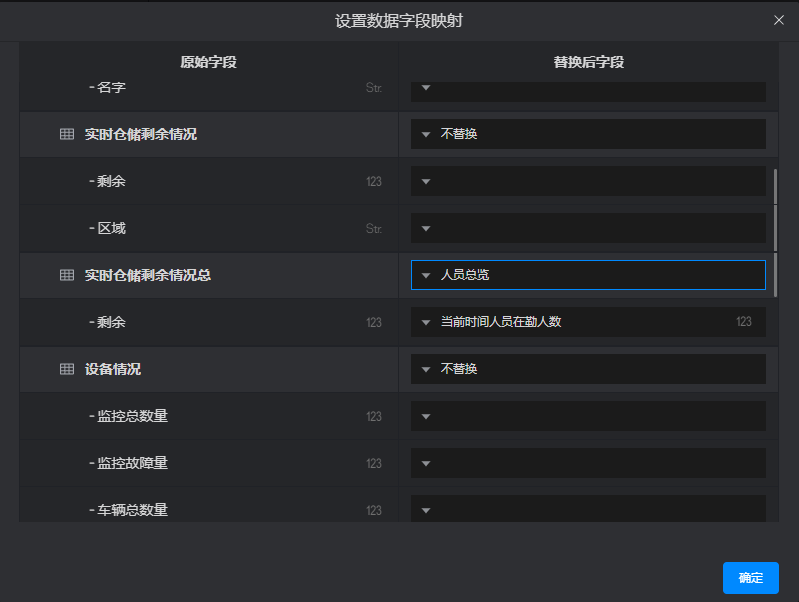Expand dropdown for 车辆总数量 field
Screen dimensions: 799x602
click(588, 509)
